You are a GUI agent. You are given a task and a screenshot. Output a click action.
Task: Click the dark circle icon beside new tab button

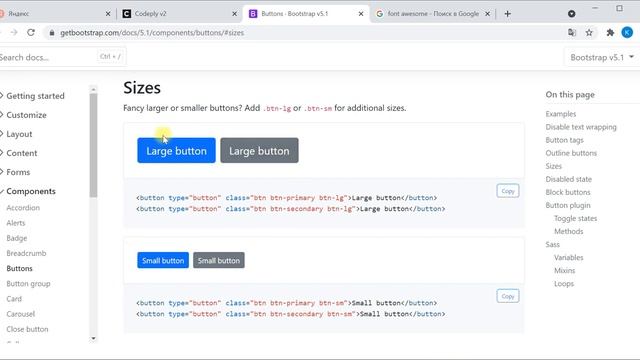click(x=571, y=14)
